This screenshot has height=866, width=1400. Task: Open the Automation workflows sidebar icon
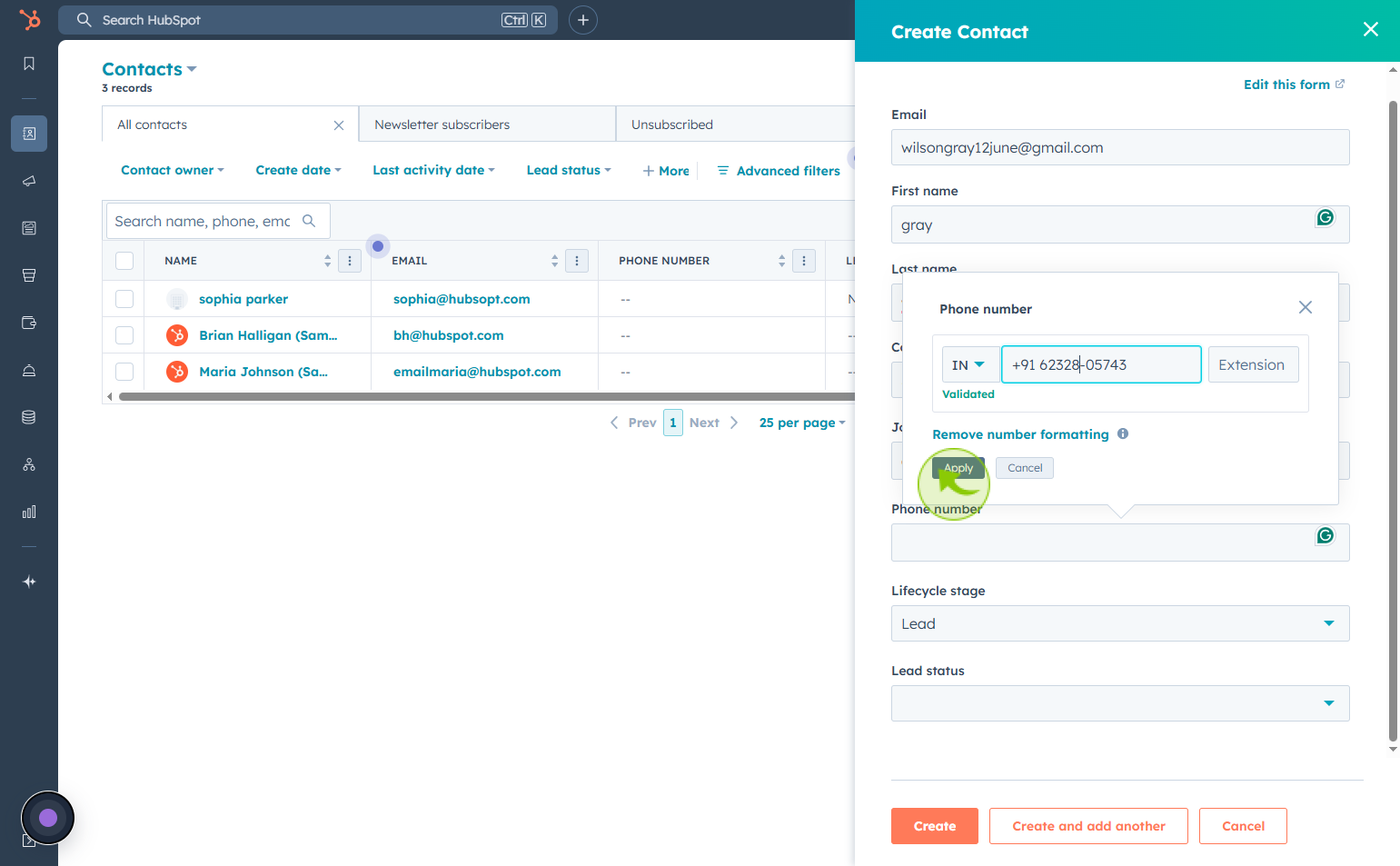coord(29,464)
